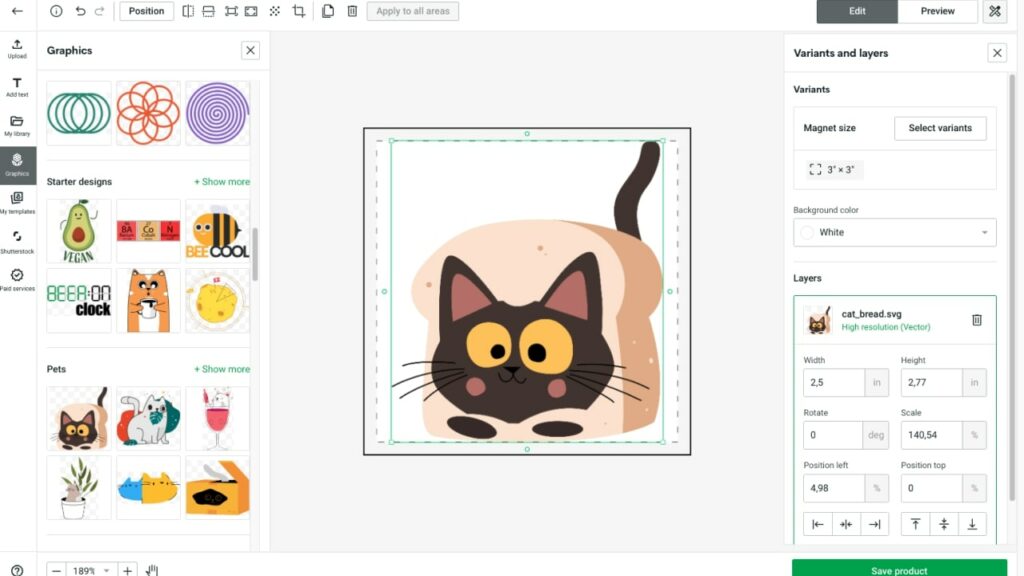Image resolution: width=1024 pixels, height=576 pixels.
Task: Click the crop tool icon in toolbar
Action: click(x=299, y=11)
